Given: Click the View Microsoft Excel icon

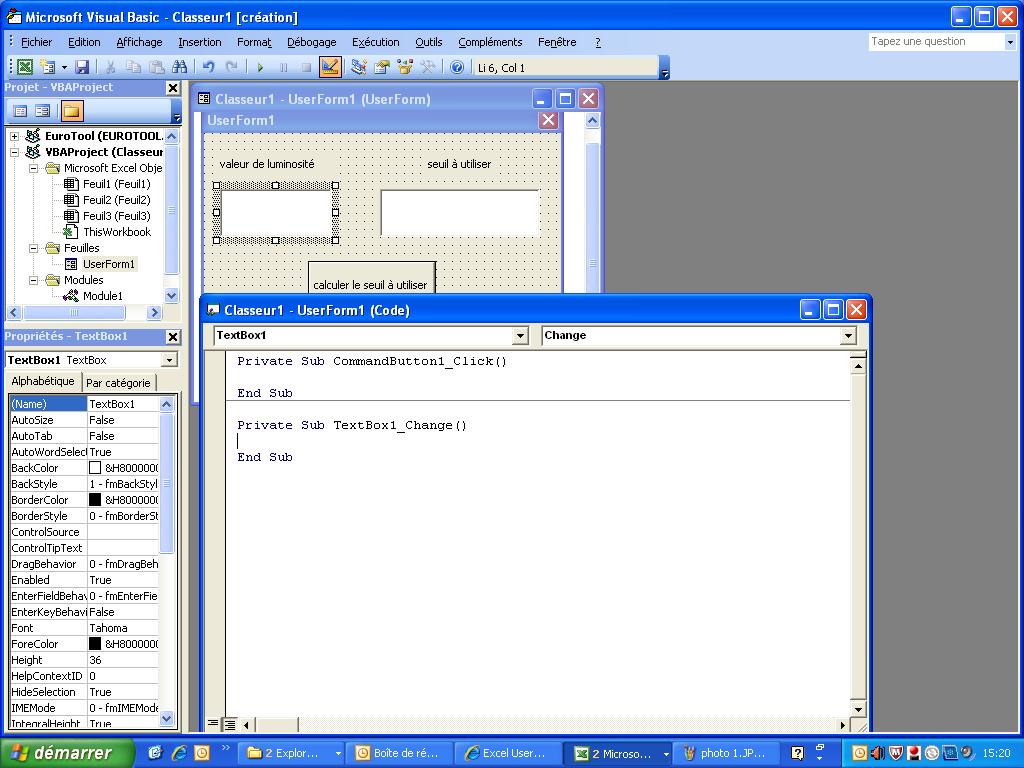Looking at the screenshot, I should pyautogui.click(x=25, y=67).
